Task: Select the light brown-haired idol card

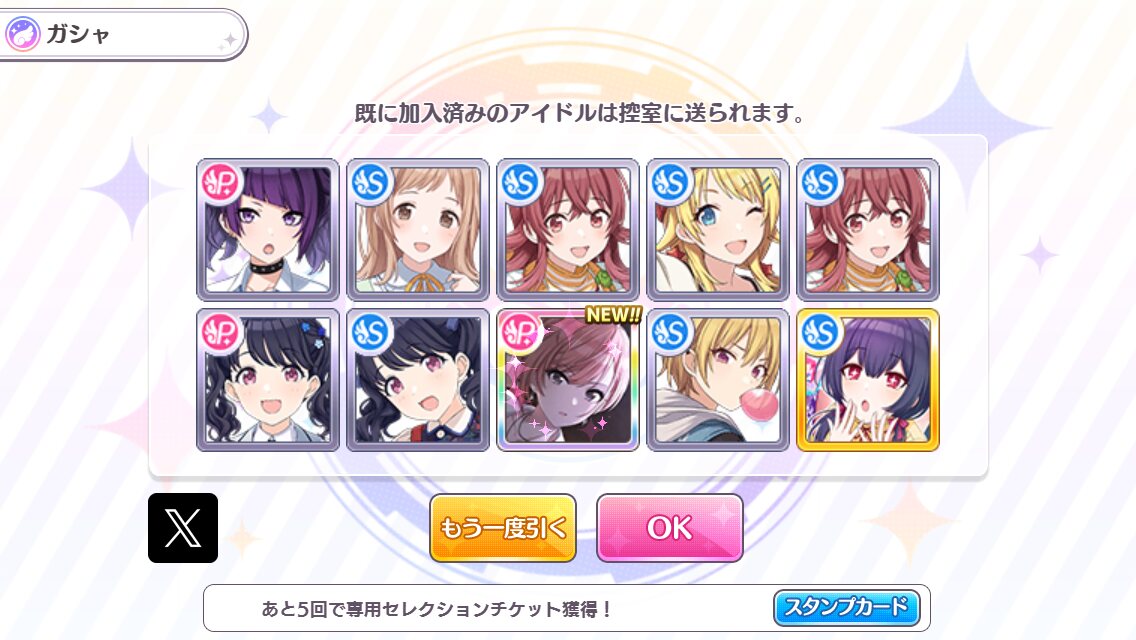Action: pyautogui.click(x=418, y=229)
